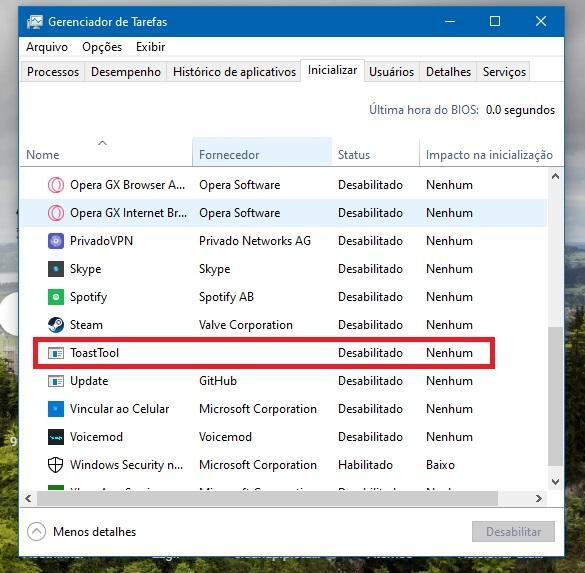The height and width of the screenshot is (573, 585).
Task: Collapse view with Menos detalhes arrow
Action: pos(36,531)
